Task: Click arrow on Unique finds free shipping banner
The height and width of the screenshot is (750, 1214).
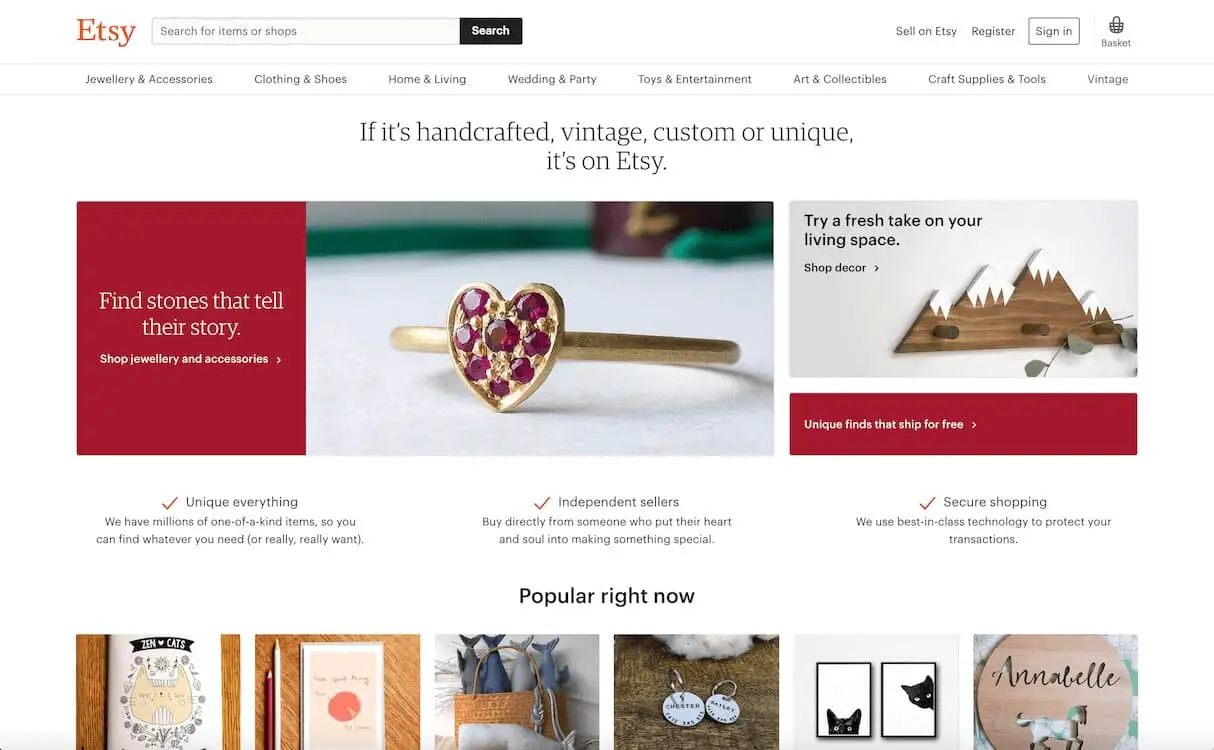Action: coord(974,425)
